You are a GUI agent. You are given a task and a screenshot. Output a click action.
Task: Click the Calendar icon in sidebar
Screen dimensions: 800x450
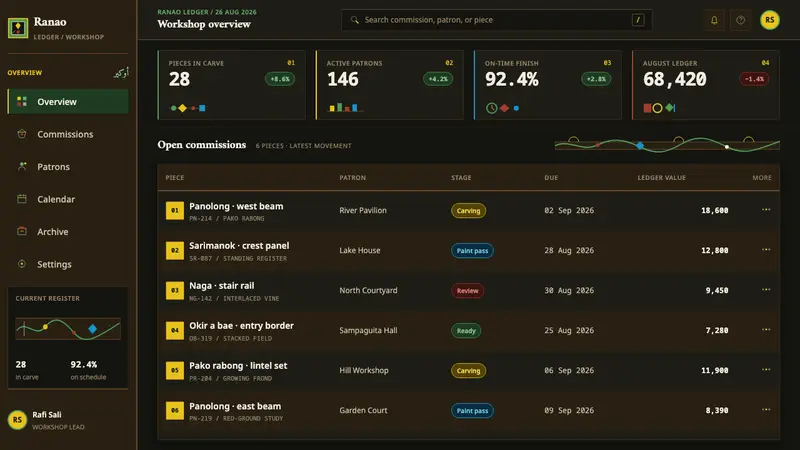(x=22, y=199)
